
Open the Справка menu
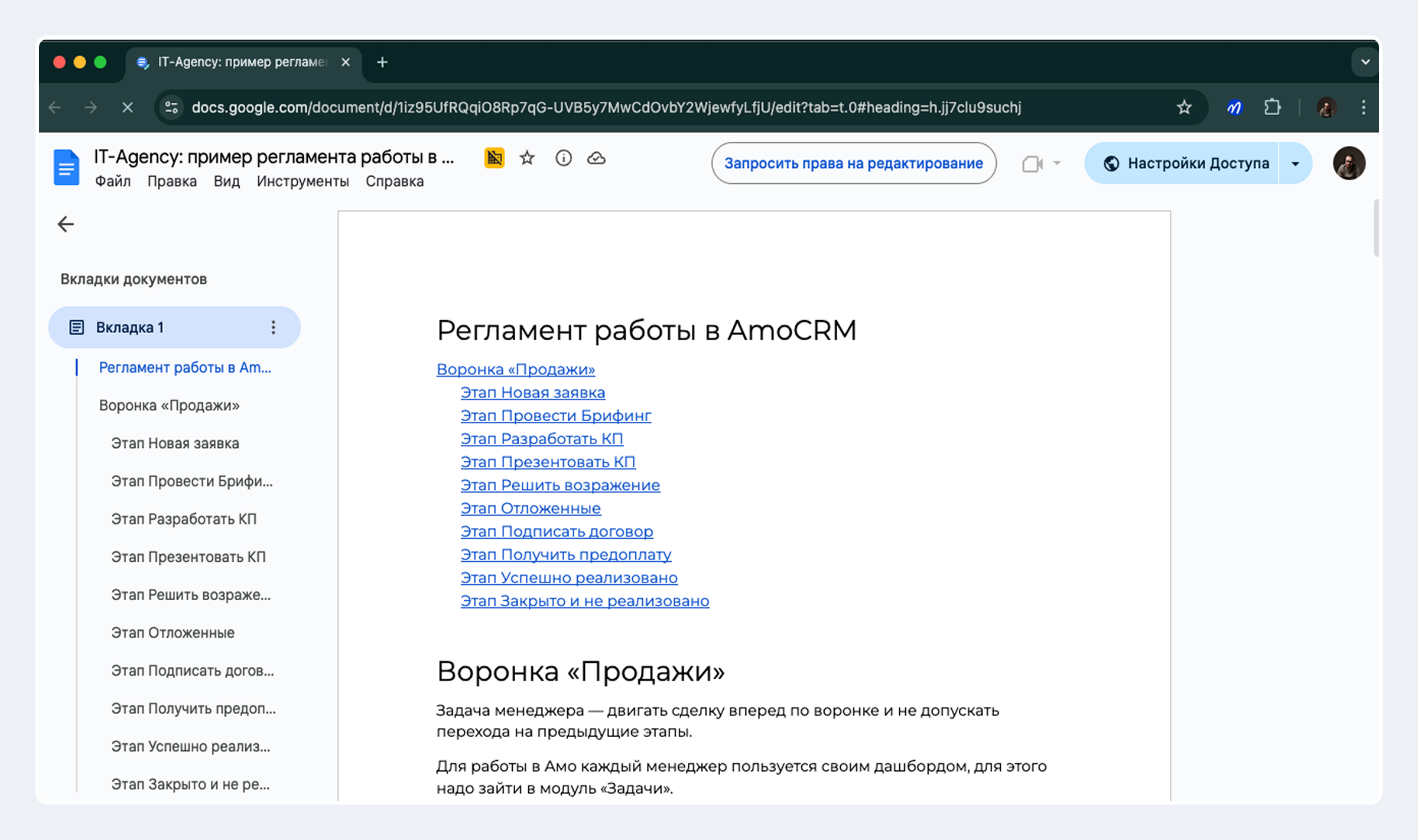[x=395, y=181]
